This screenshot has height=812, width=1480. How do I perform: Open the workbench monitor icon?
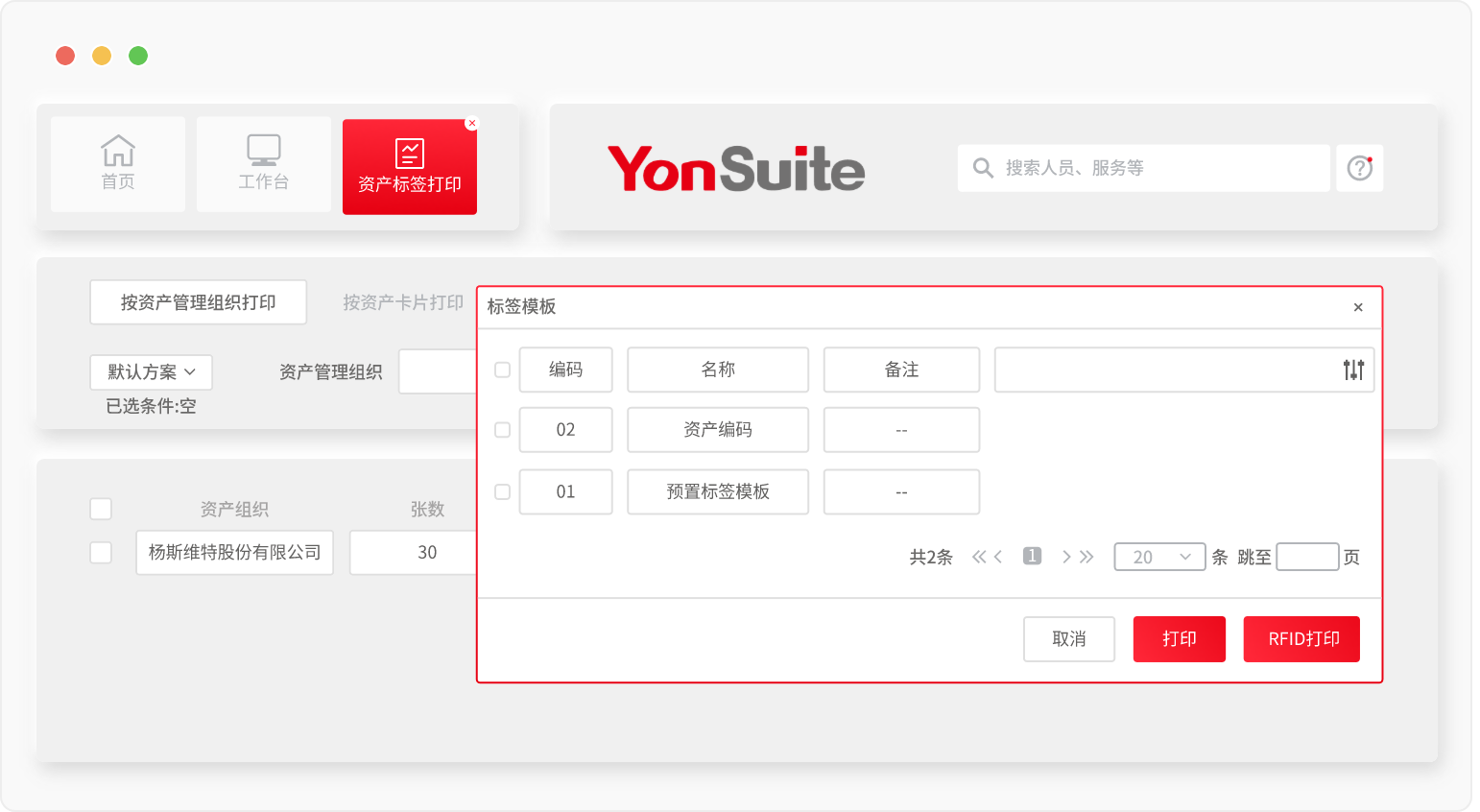264,163
